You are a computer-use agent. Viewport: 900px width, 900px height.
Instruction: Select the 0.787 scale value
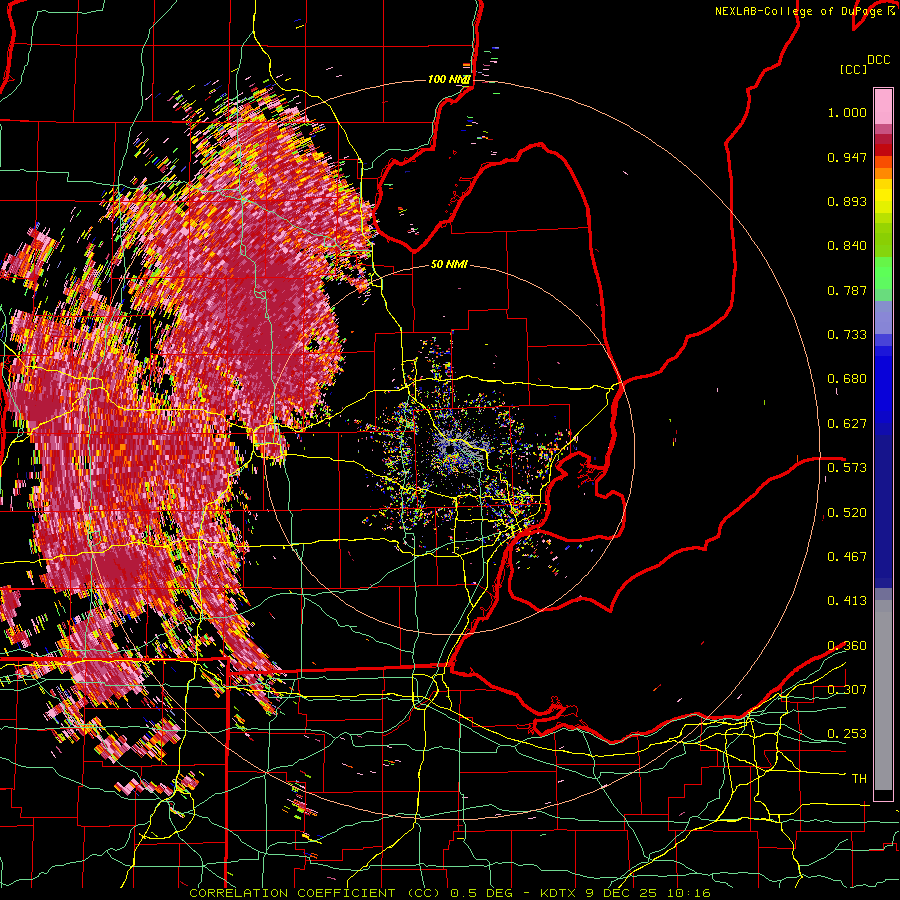point(847,290)
